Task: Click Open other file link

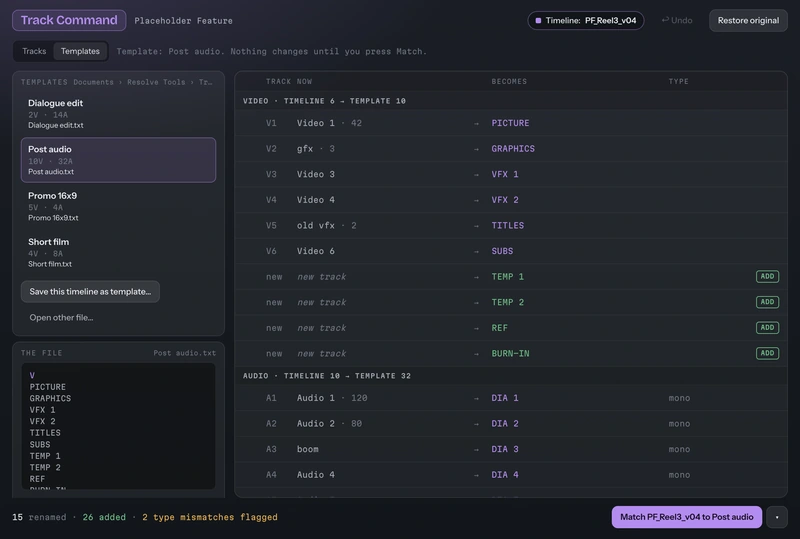Action: click(x=61, y=317)
